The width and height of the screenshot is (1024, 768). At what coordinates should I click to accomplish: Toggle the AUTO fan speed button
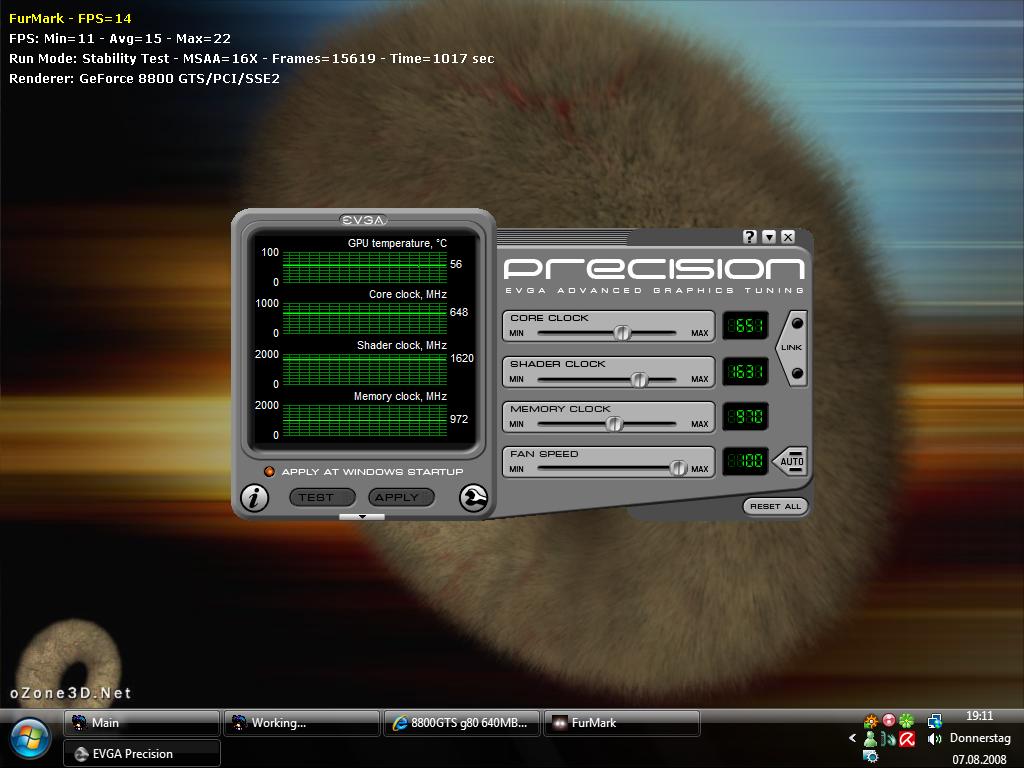790,462
